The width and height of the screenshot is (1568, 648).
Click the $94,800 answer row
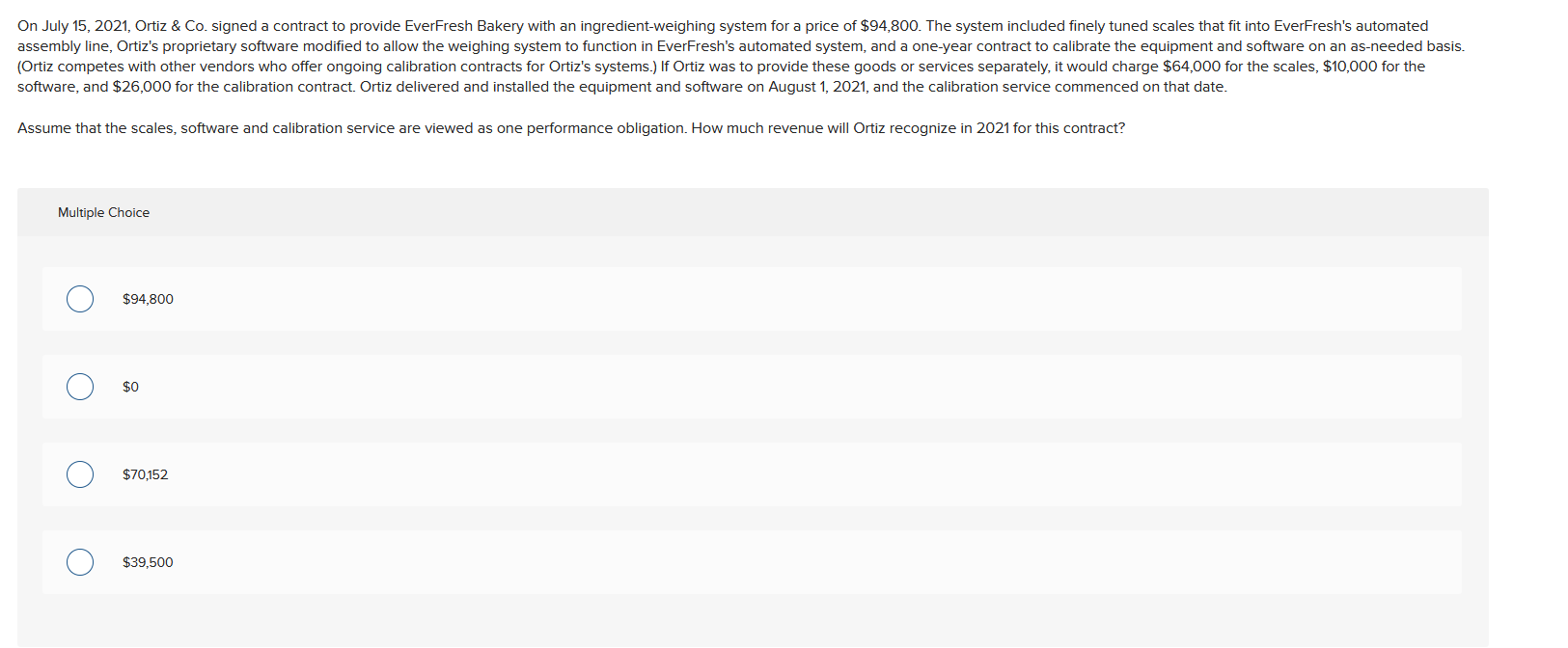coord(675,299)
